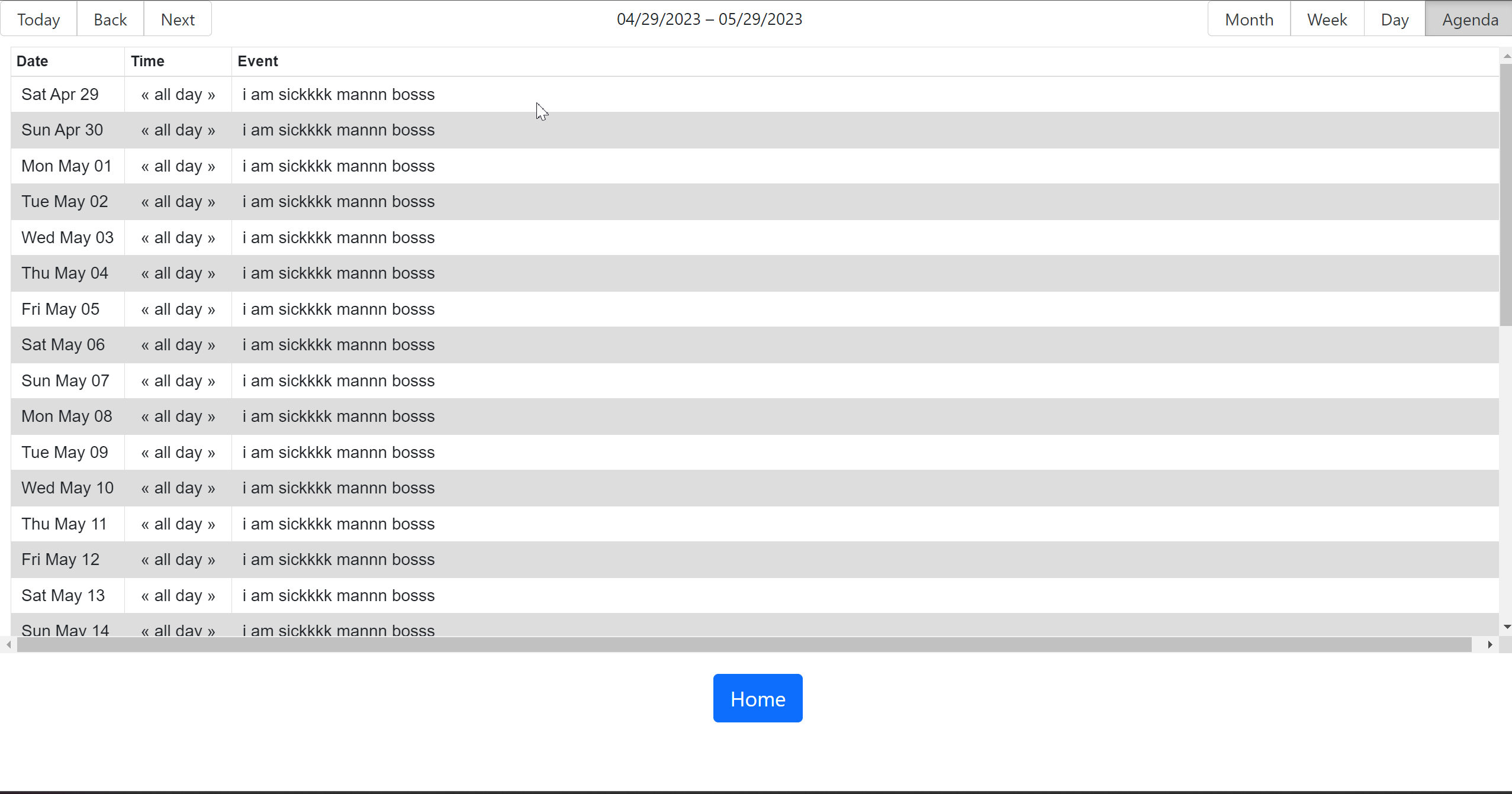Click the Time column header
The height and width of the screenshot is (794, 1512).
click(147, 61)
